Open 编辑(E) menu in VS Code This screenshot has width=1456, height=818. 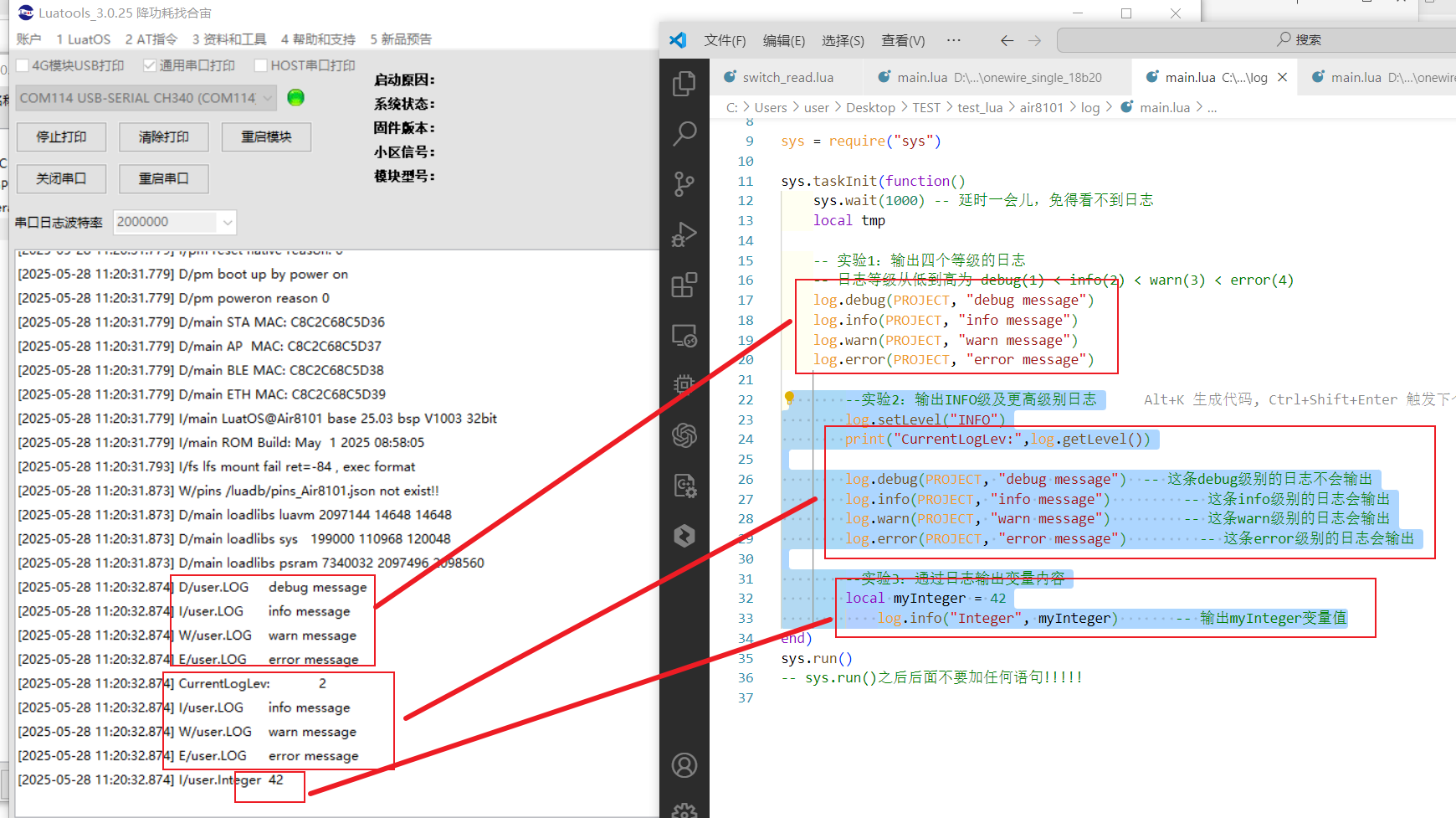pos(784,40)
